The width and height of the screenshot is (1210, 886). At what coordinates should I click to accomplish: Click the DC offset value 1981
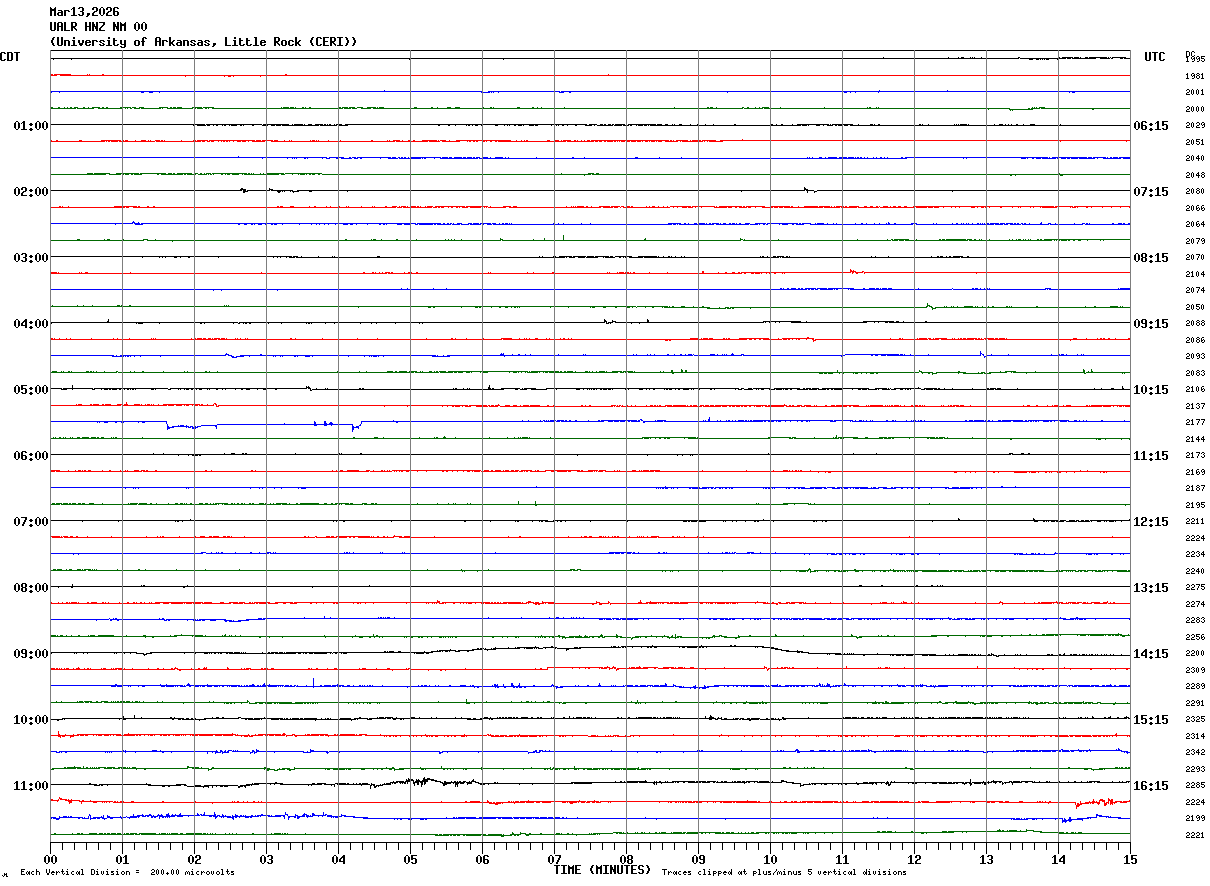pyautogui.click(x=1195, y=76)
